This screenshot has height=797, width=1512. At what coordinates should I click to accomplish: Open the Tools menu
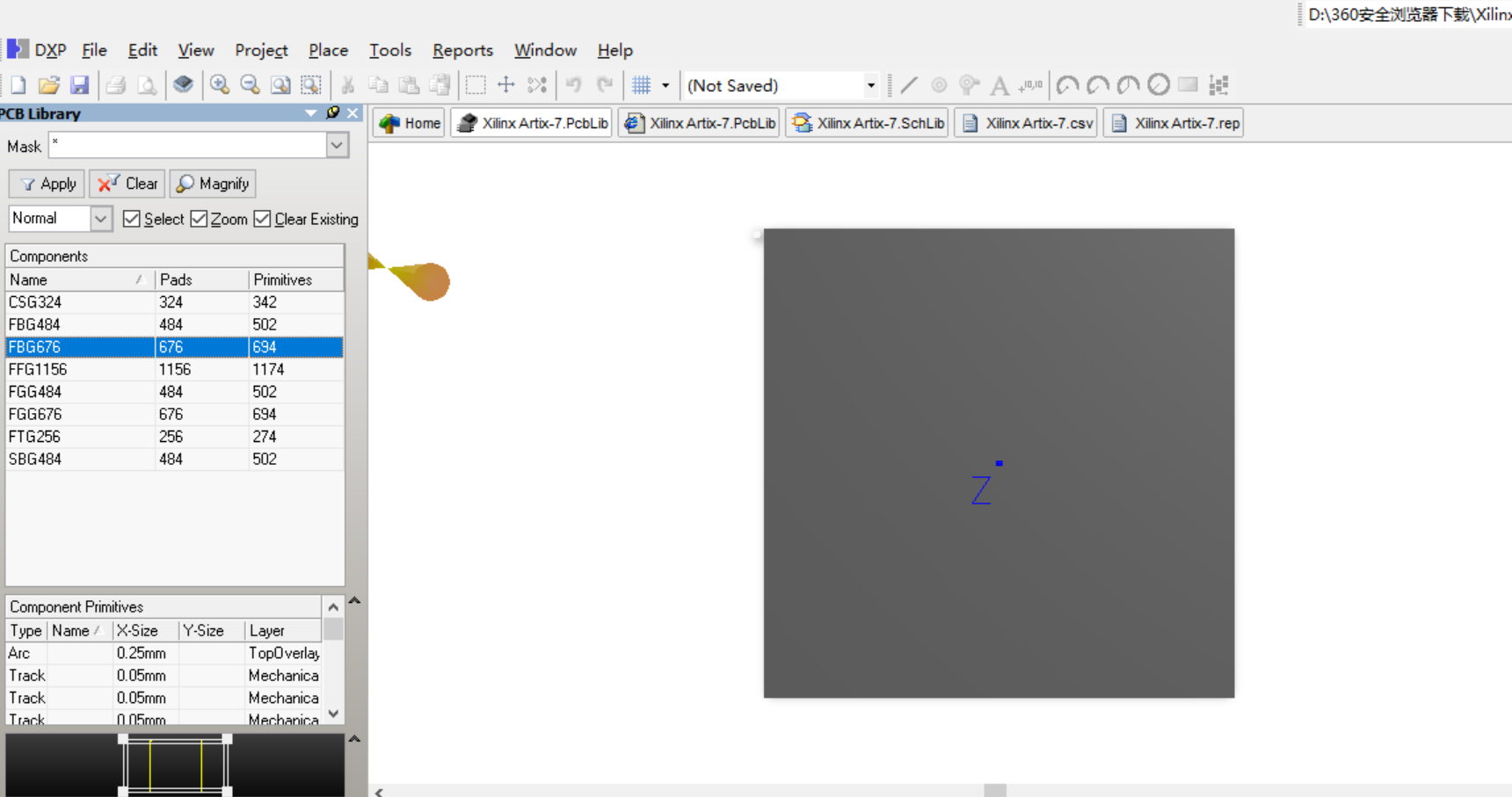pos(390,50)
